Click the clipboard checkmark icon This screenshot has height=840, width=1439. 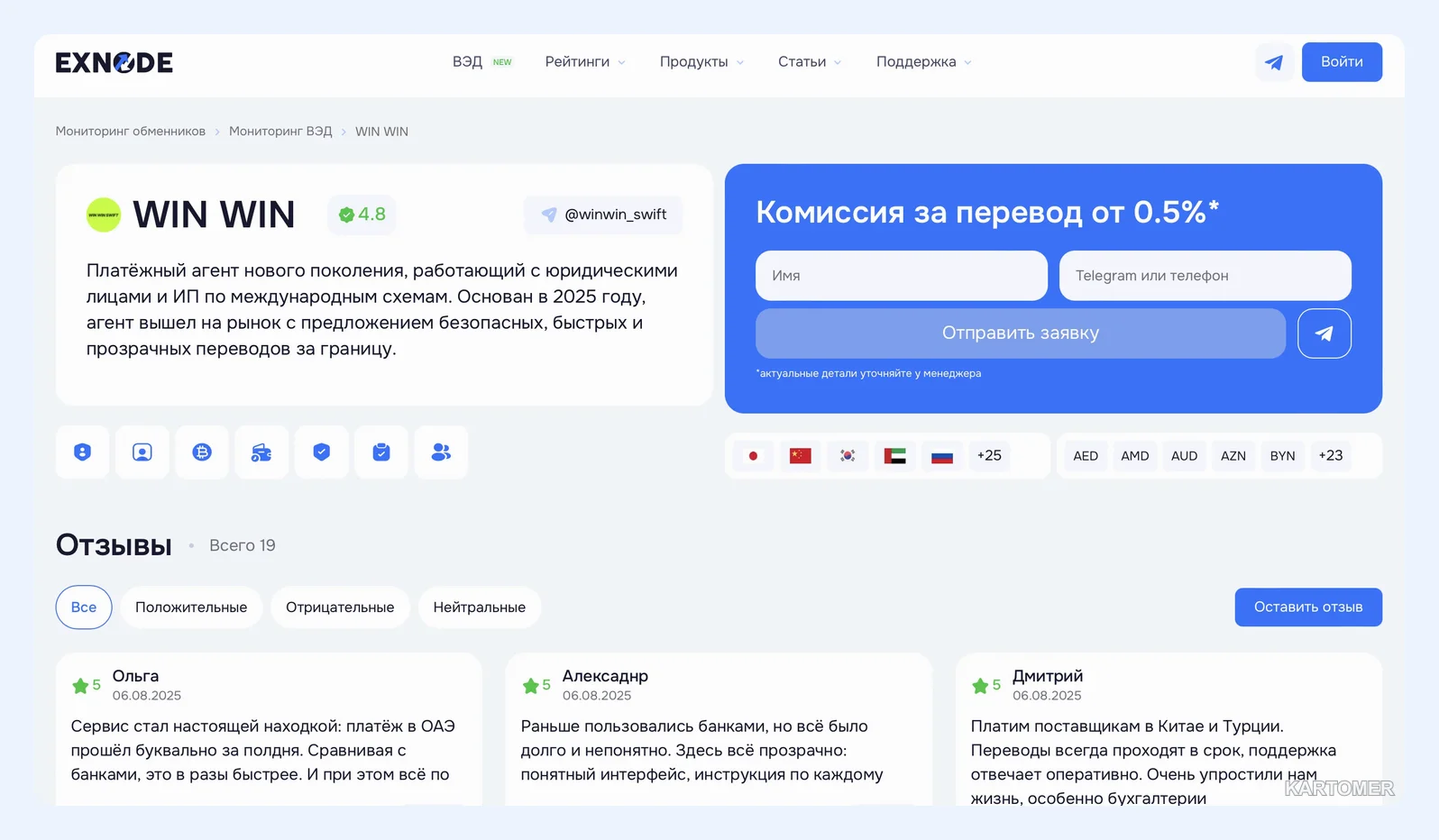pos(381,452)
